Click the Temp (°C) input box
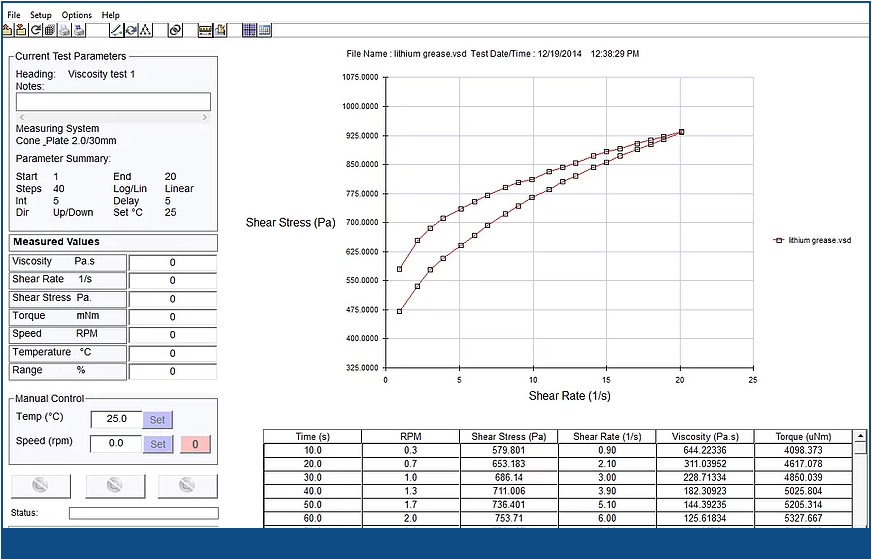 [116, 419]
